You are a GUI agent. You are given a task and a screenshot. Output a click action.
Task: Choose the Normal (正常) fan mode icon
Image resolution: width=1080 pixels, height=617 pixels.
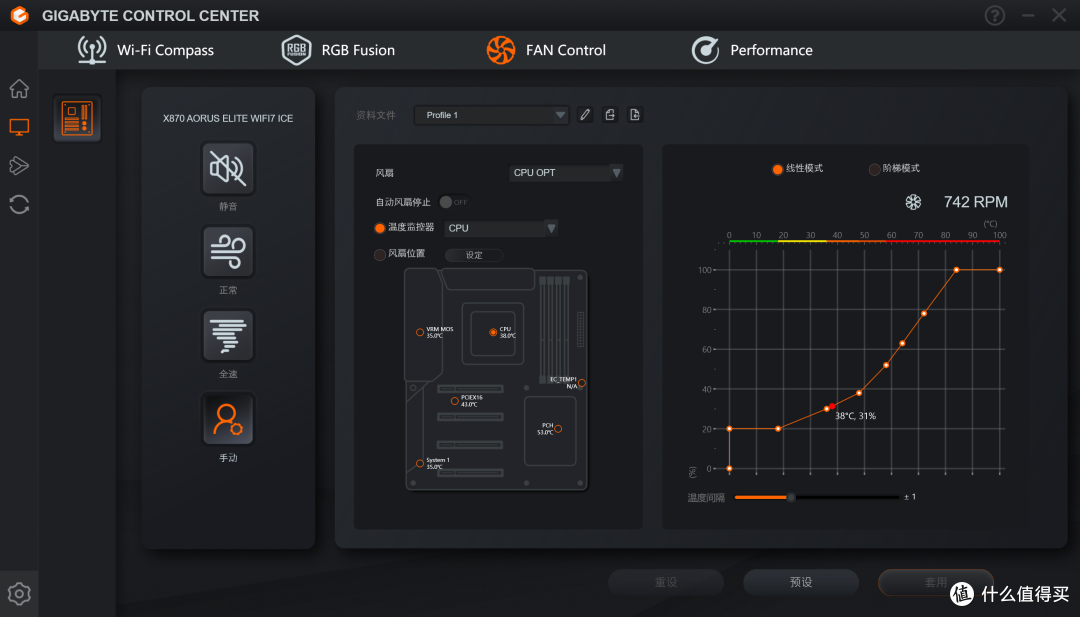click(228, 252)
